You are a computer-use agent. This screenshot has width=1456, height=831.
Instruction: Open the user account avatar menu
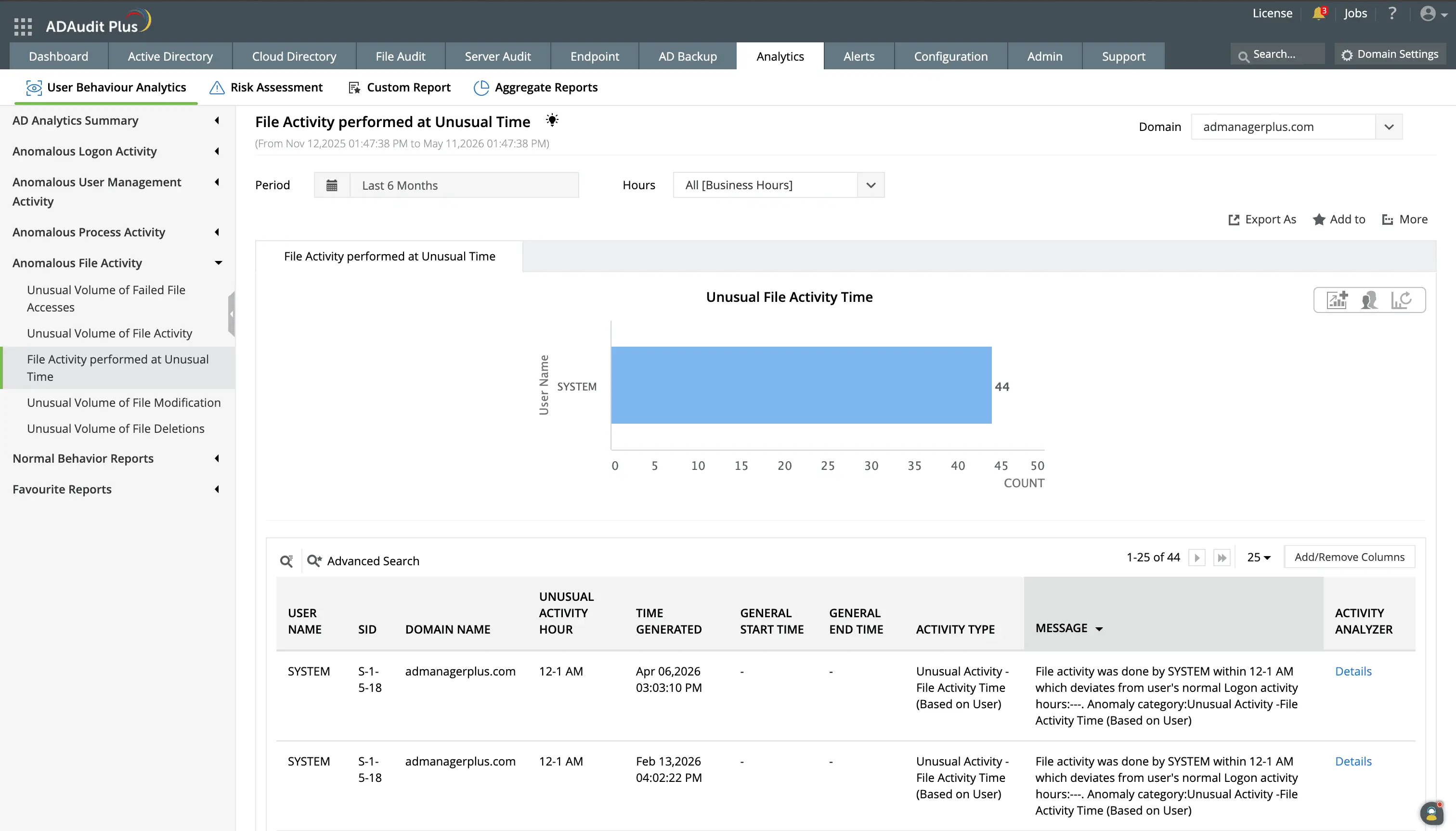point(1433,13)
